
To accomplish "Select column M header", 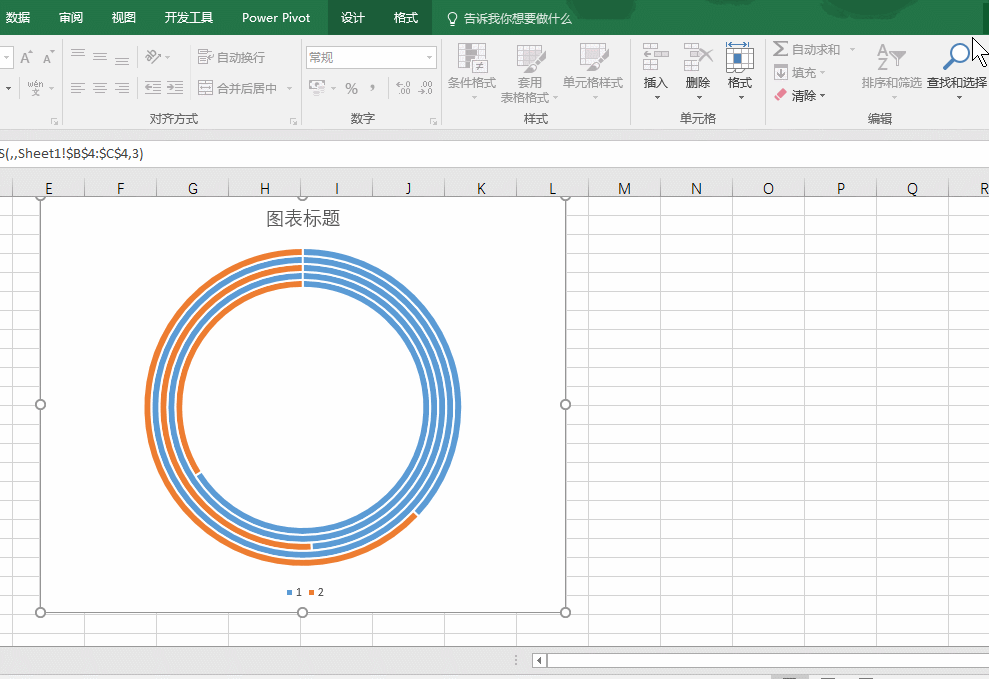I will click(x=624, y=189).
